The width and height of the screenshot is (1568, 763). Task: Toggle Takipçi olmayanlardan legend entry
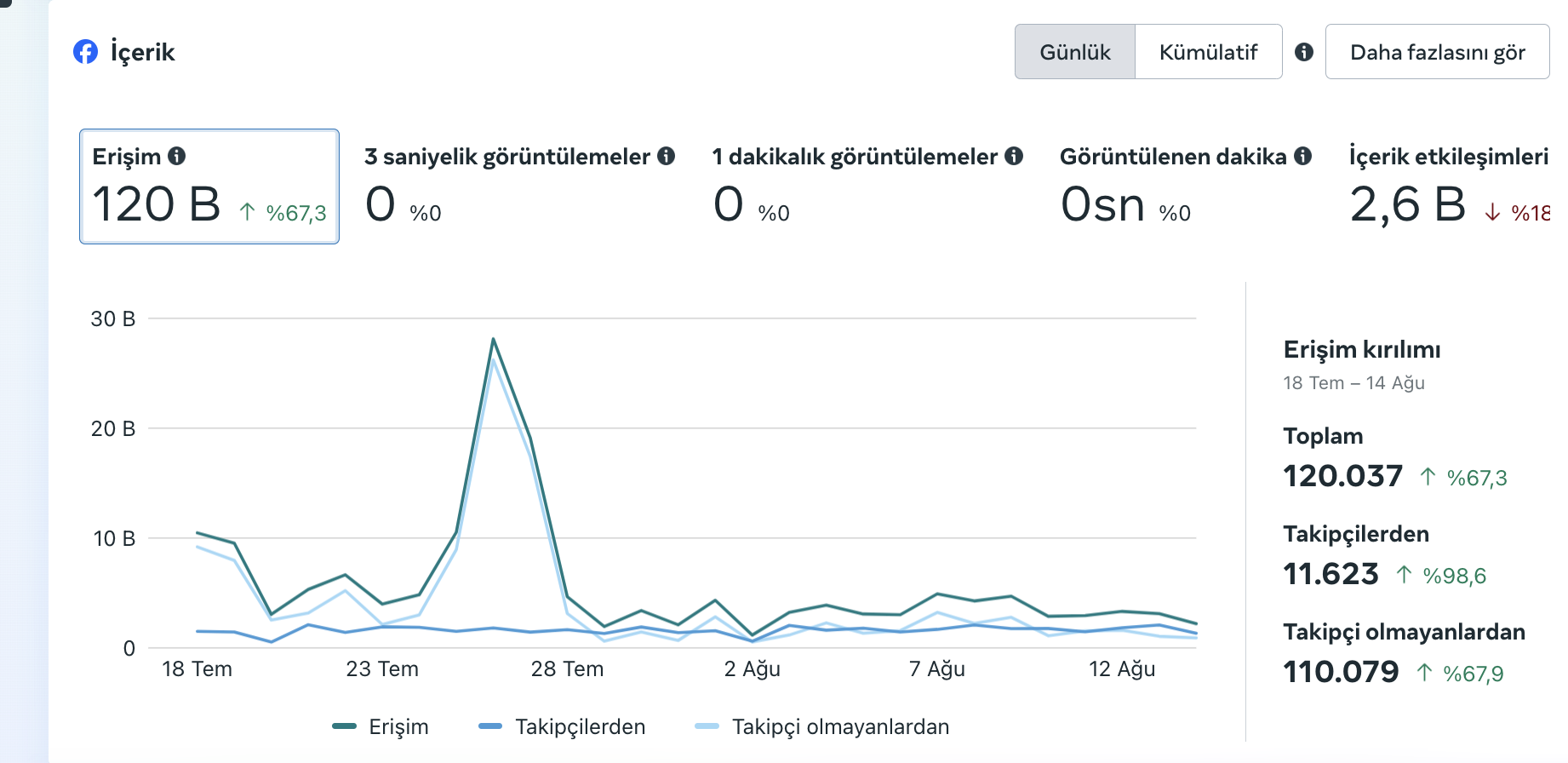(x=822, y=726)
